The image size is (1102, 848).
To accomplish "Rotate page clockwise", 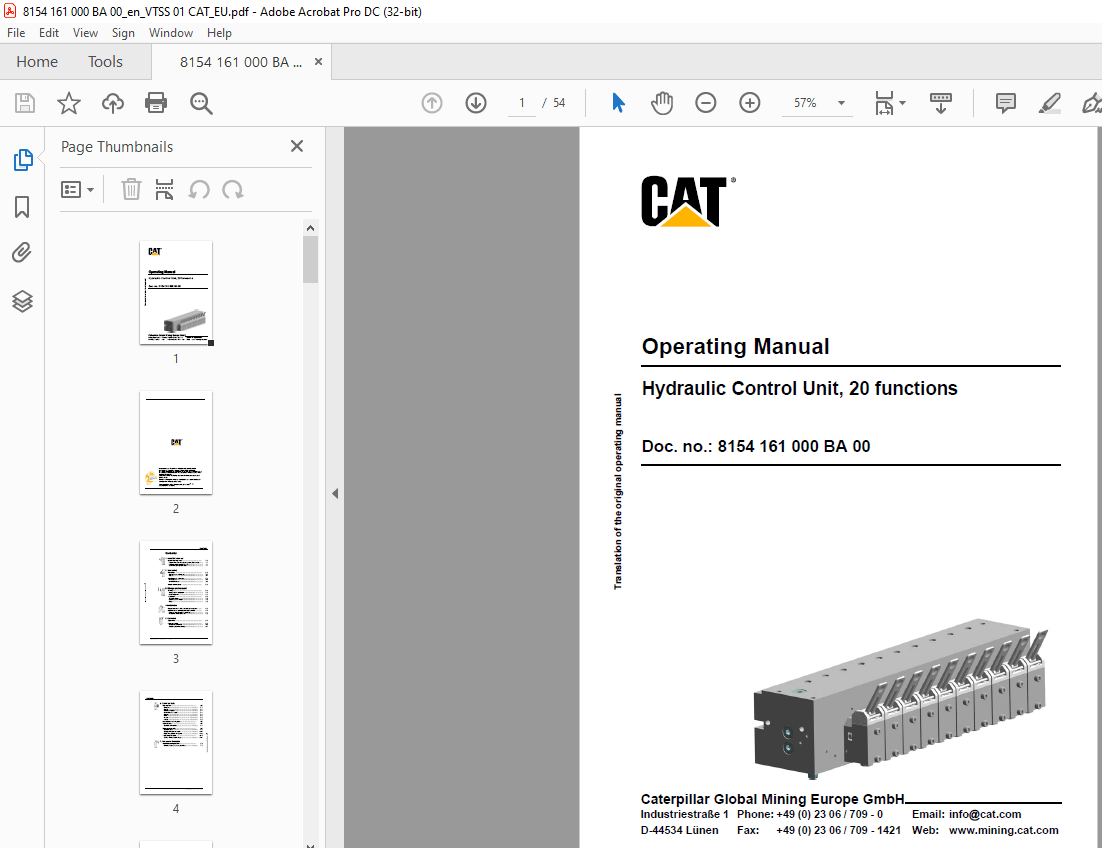I will 233,190.
